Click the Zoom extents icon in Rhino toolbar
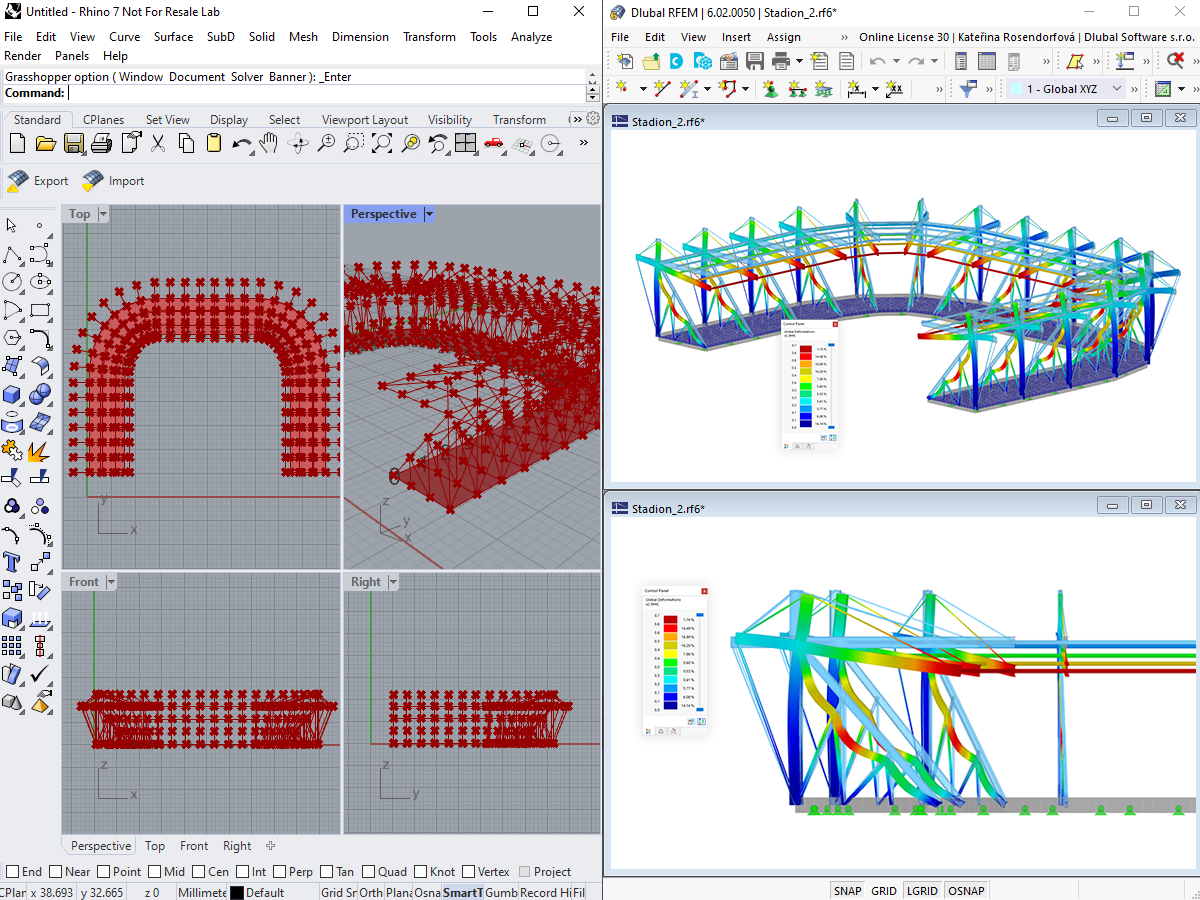The image size is (1200, 900). coord(381,143)
